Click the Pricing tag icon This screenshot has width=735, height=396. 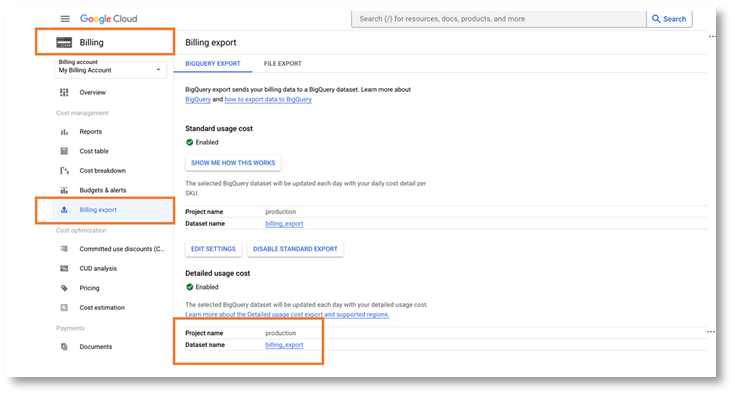pyautogui.click(x=64, y=288)
